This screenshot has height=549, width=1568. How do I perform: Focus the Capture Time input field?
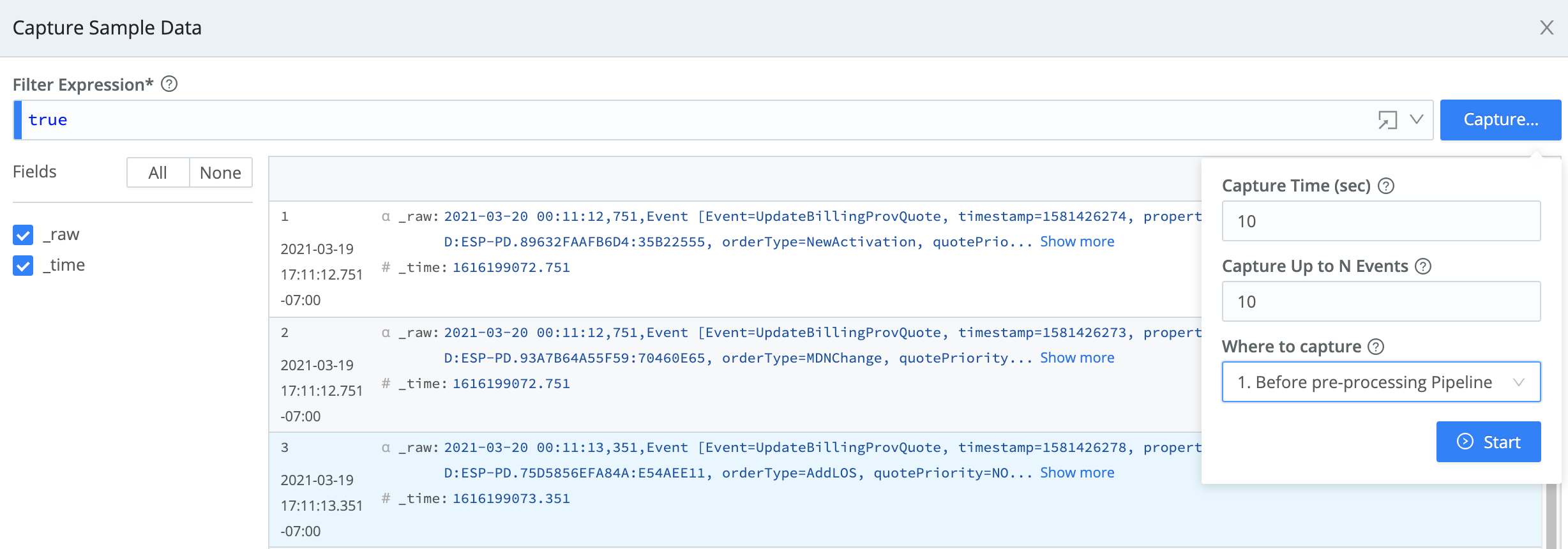tap(1381, 221)
